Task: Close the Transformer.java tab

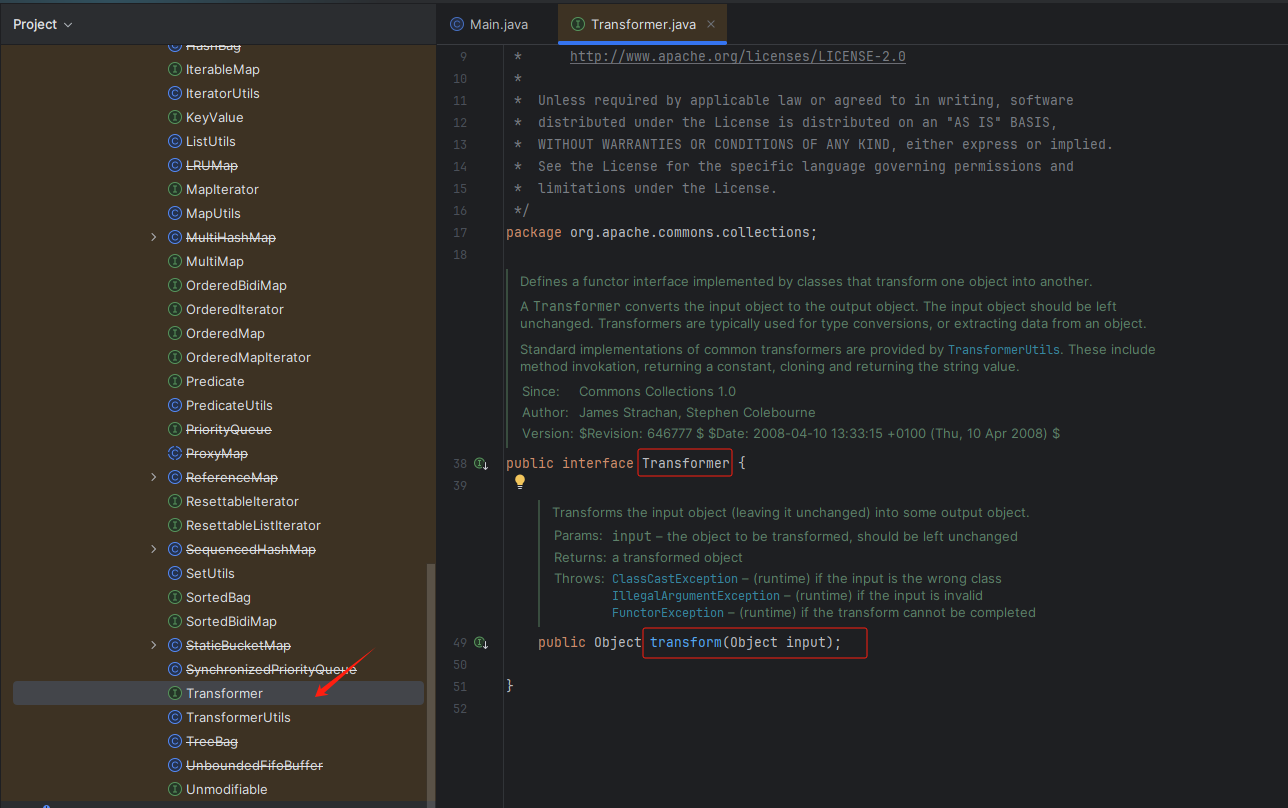Action: point(710,24)
